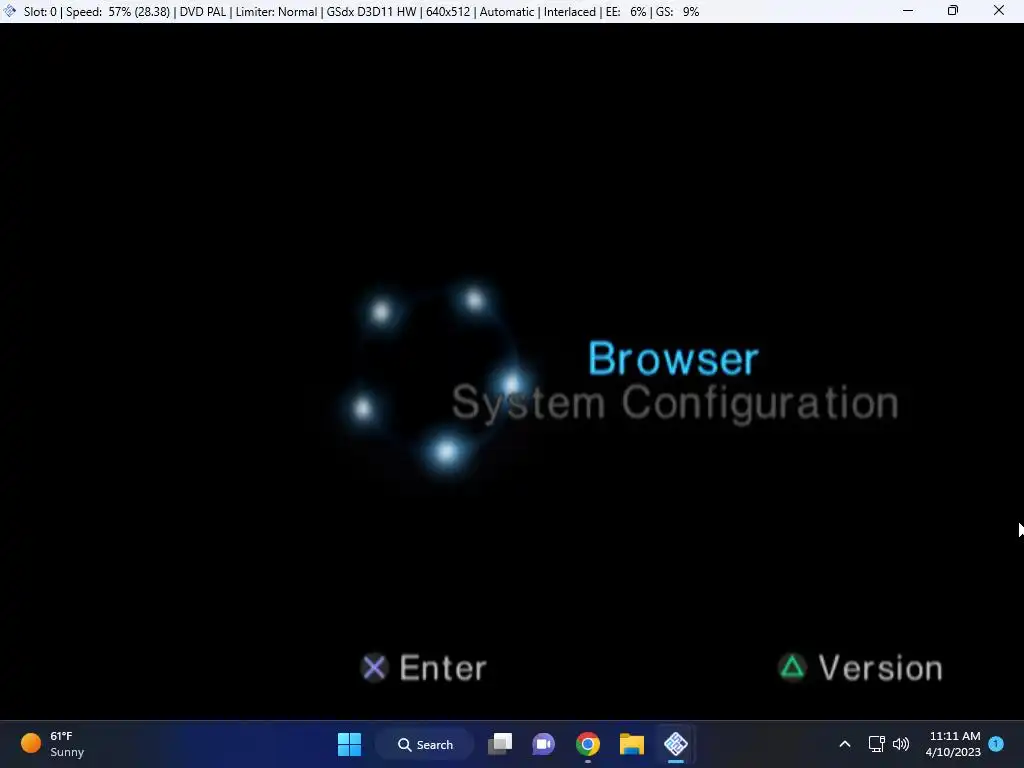Click the PCSX2 icon in the title bar
Screen dimensions: 1024x768
pyautogui.click(x=10, y=11)
